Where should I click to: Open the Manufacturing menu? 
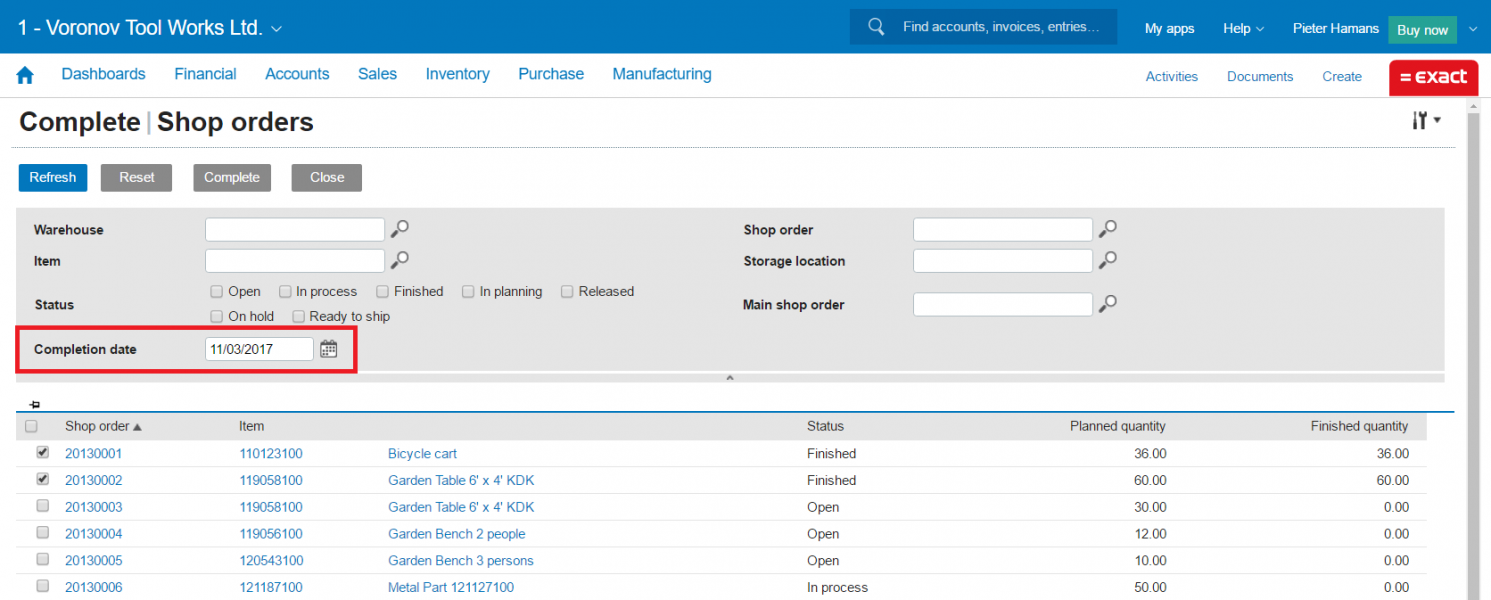click(661, 74)
